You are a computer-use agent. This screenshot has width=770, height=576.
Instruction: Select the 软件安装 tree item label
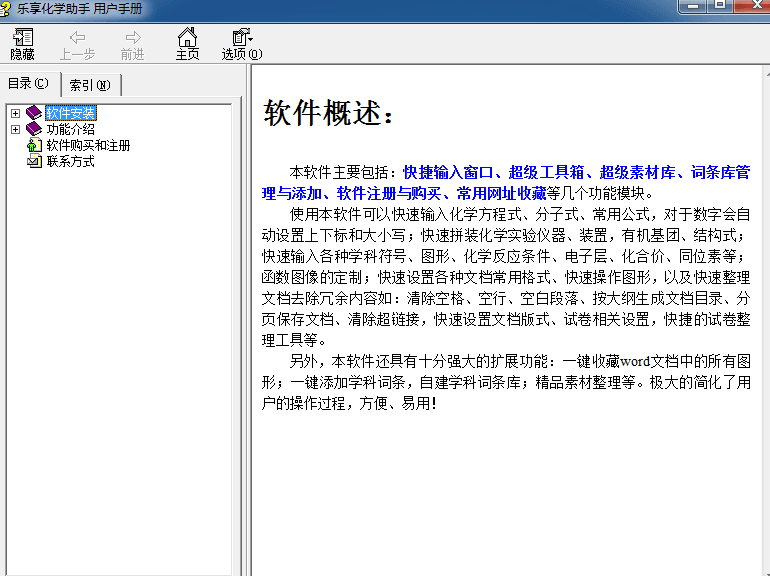click(71, 113)
